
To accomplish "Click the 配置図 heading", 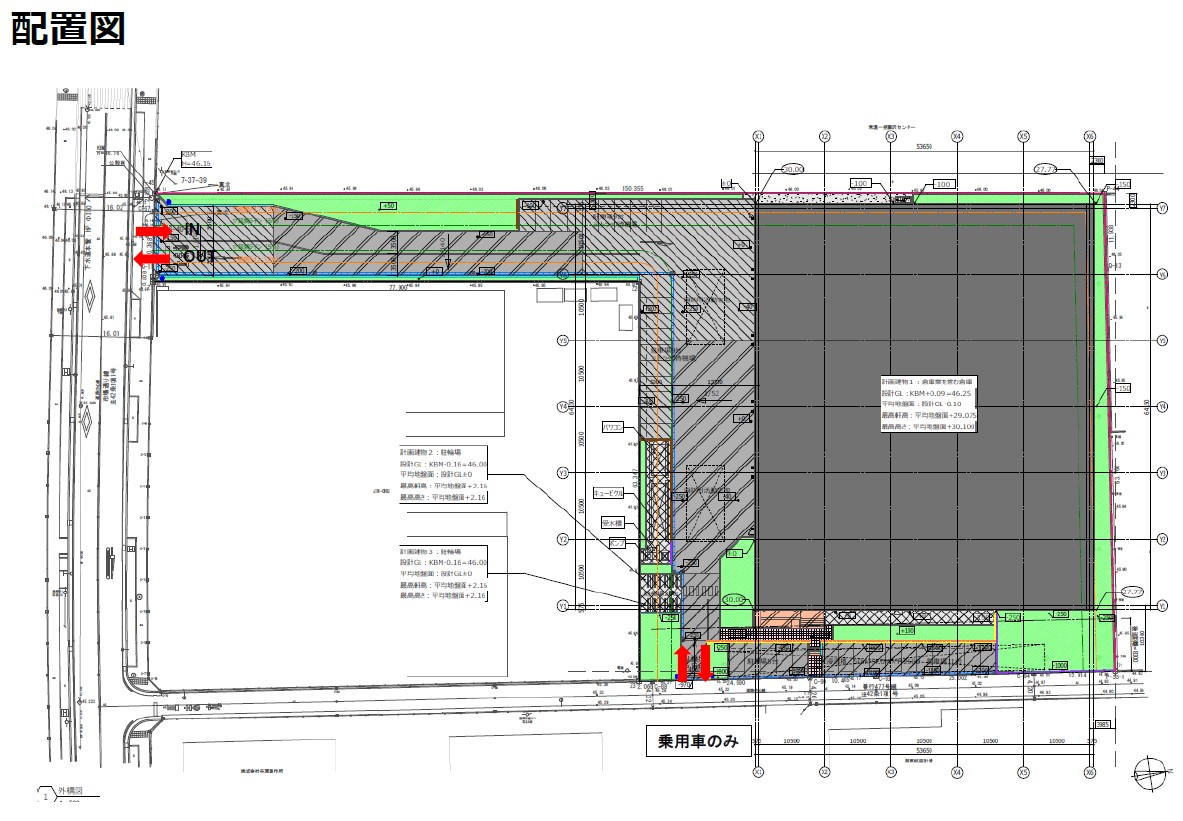I will (68, 30).
